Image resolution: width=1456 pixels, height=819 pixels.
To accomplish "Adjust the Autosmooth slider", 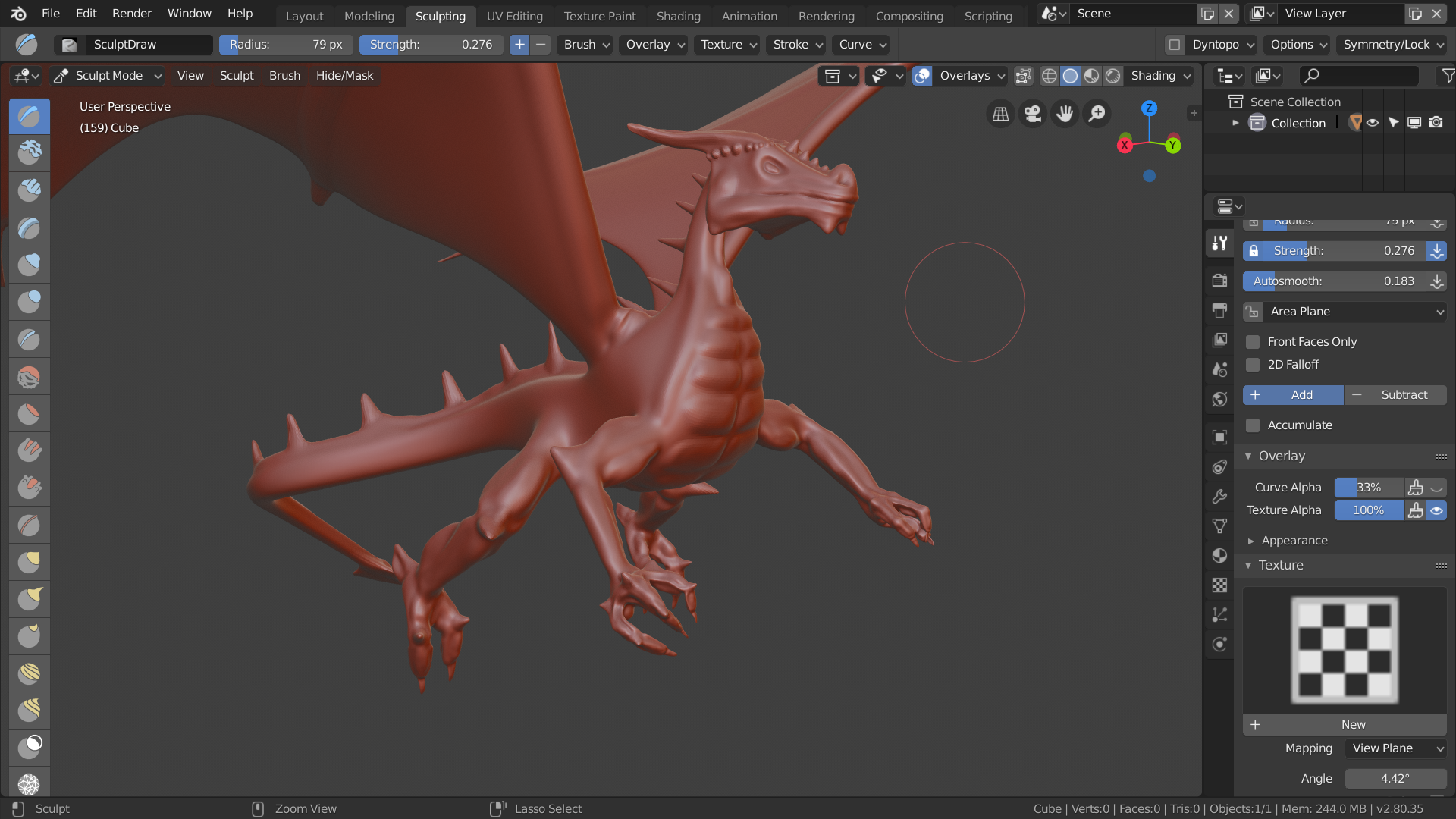I will pyautogui.click(x=1334, y=281).
